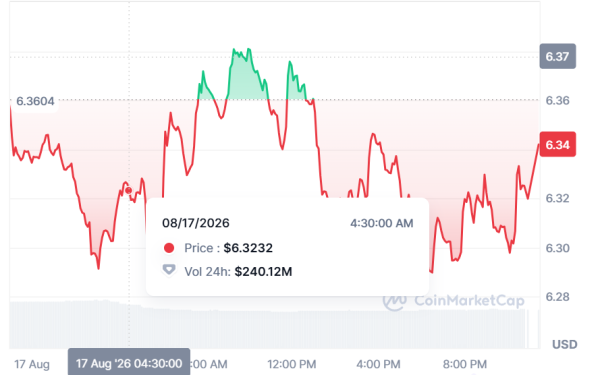The image size is (600, 375).
Task: Click the 6.30 axis price label
Action: (x=558, y=248)
